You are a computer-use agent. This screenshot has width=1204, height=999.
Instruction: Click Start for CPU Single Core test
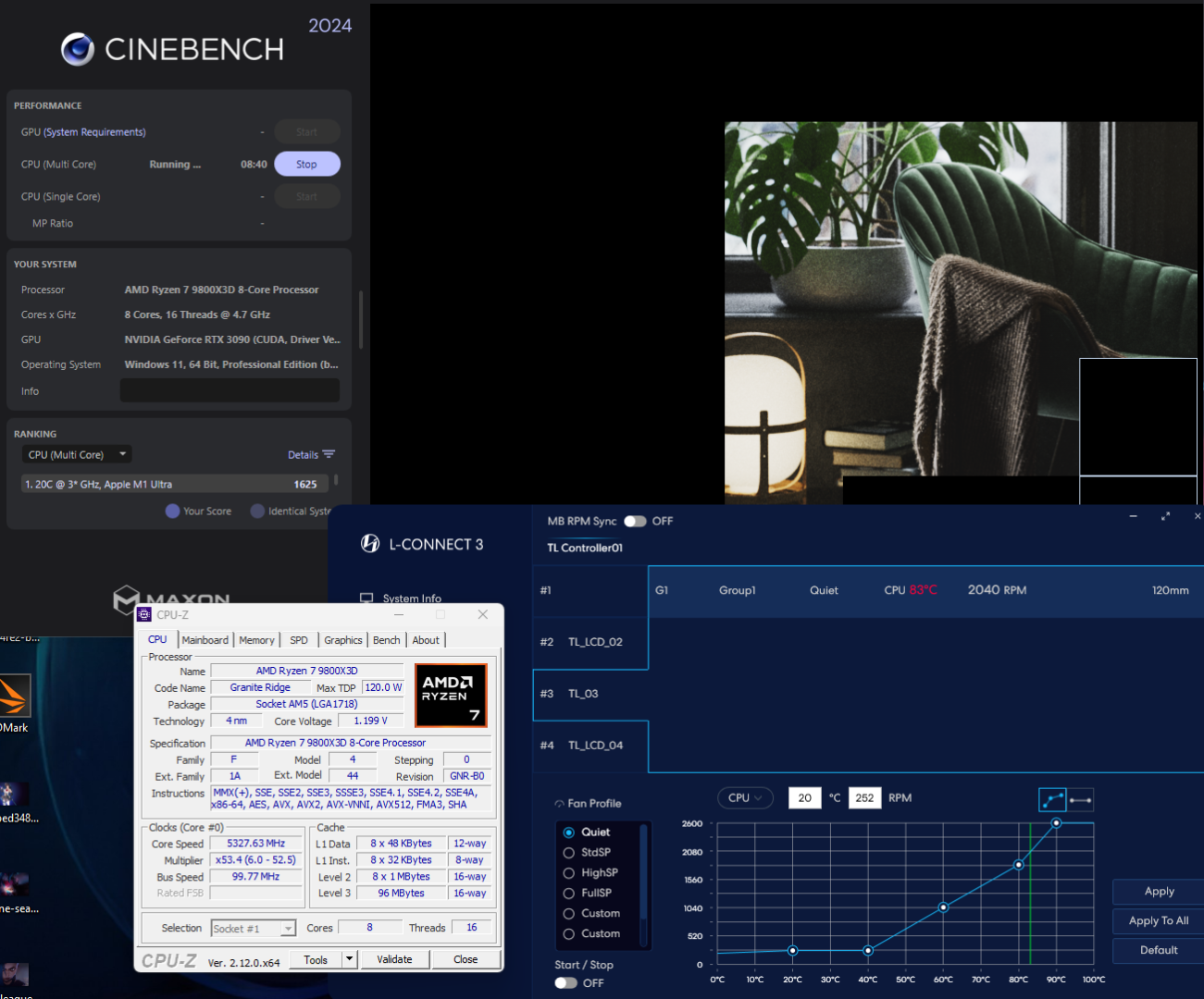[307, 196]
